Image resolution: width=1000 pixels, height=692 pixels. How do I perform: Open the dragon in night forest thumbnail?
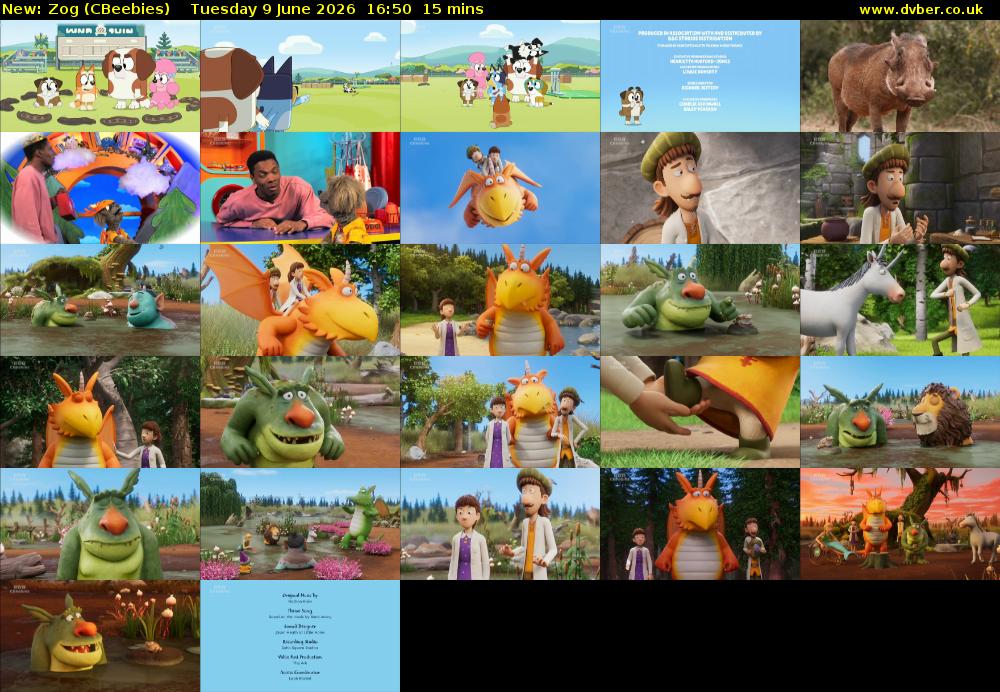click(x=700, y=524)
